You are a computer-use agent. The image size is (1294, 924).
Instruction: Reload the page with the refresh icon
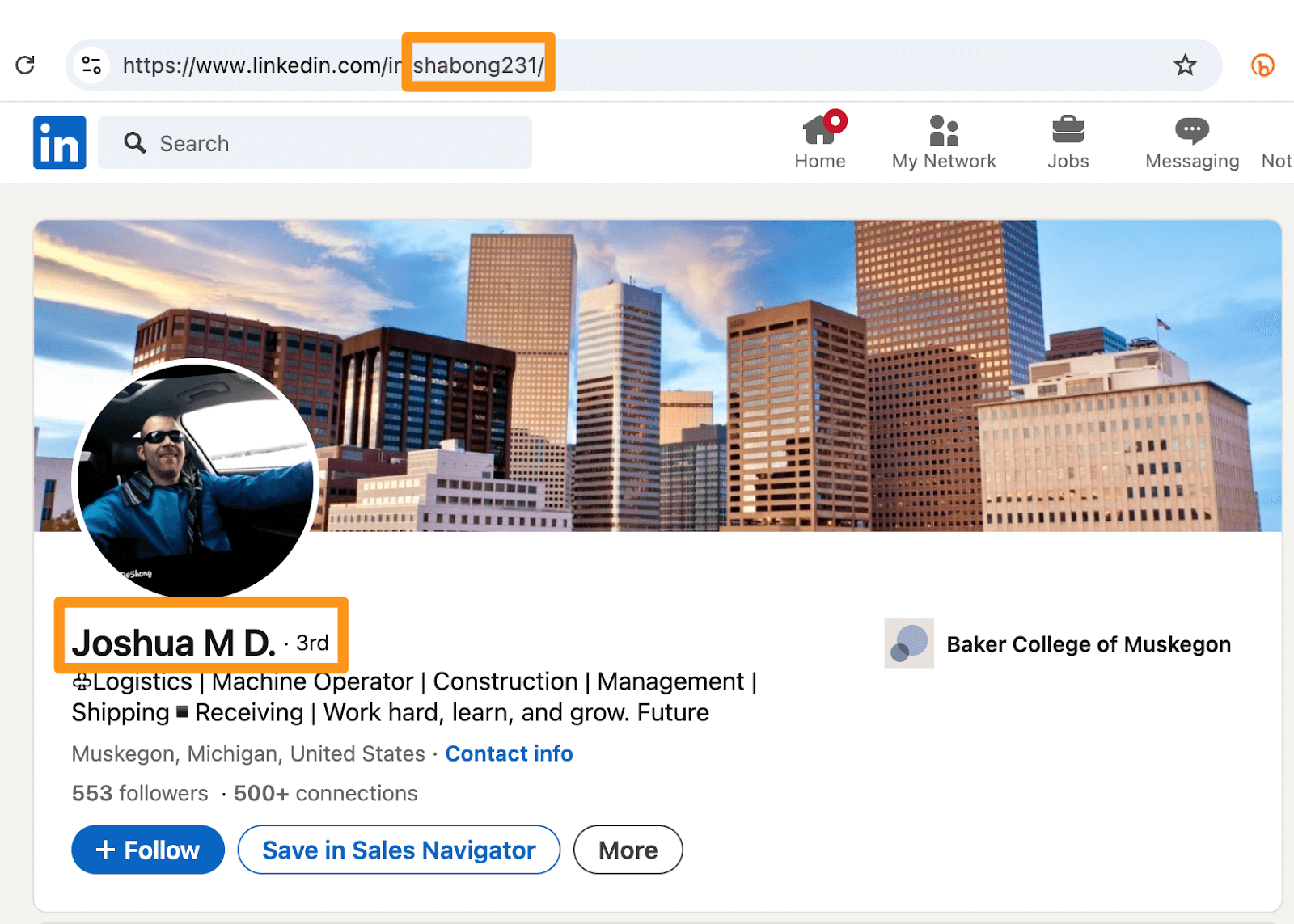click(x=25, y=65)
